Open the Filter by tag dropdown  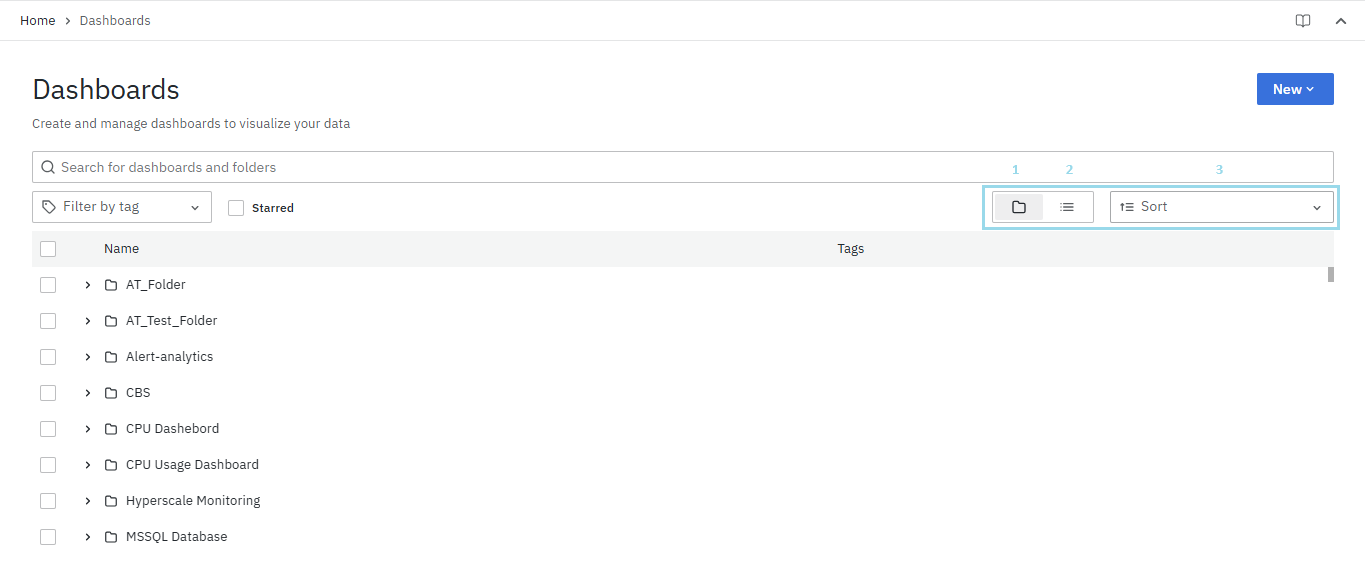(x=122, y=207)
